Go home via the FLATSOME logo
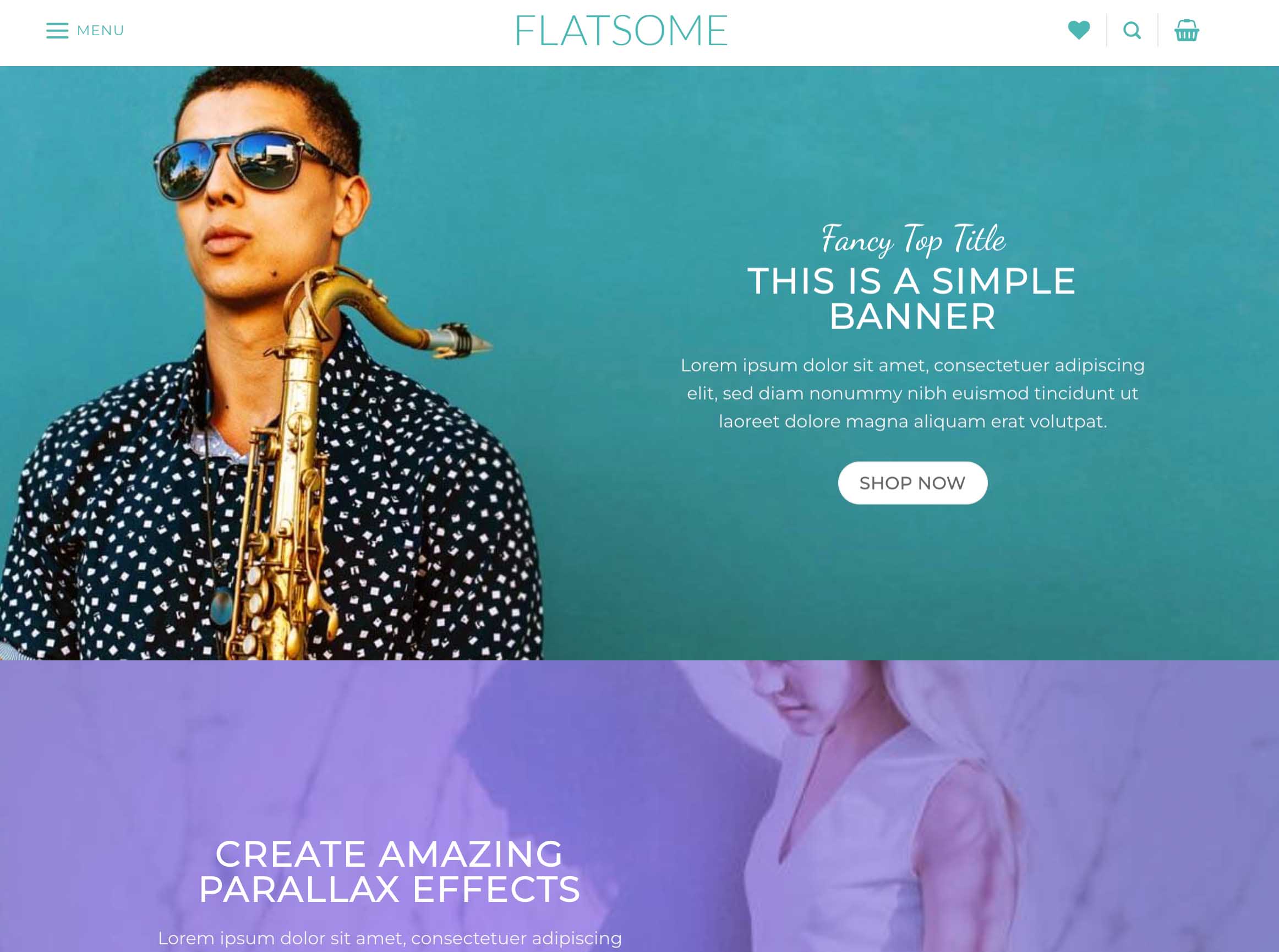Viewport: 1279px width, 952px height. pos(621,31)
